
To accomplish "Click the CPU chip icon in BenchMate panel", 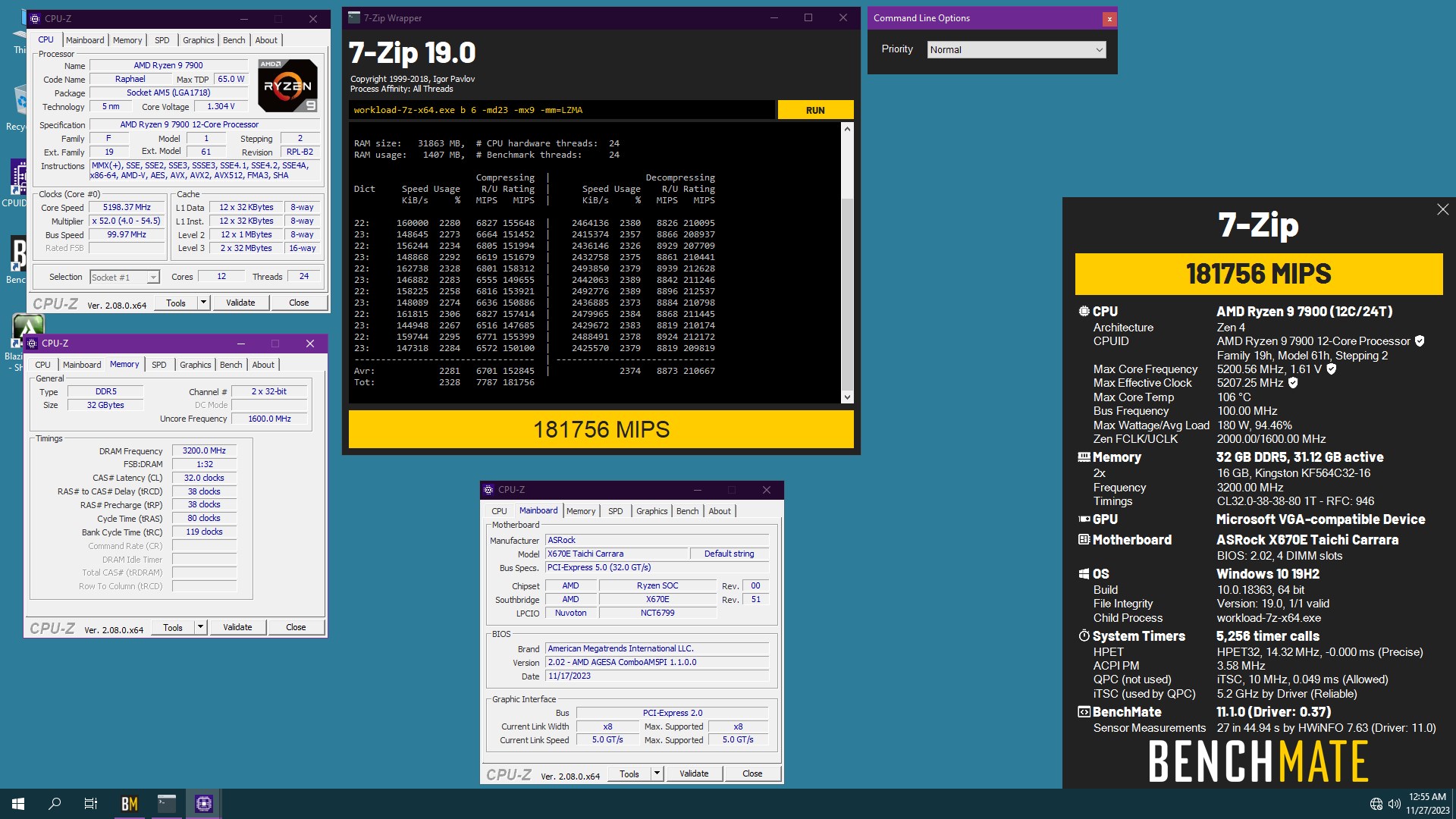I will pos(1084,311).
